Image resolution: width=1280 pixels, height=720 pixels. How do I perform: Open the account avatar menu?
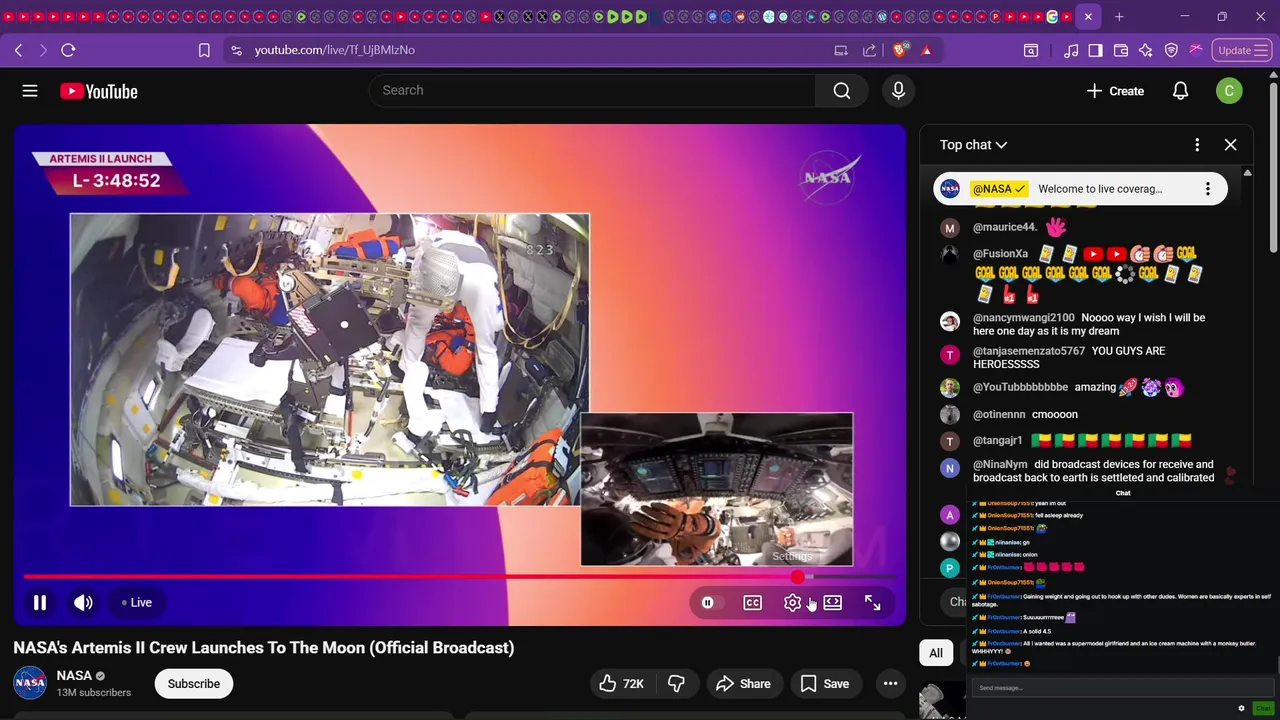pyautogui.click(x=1229, y=91)
